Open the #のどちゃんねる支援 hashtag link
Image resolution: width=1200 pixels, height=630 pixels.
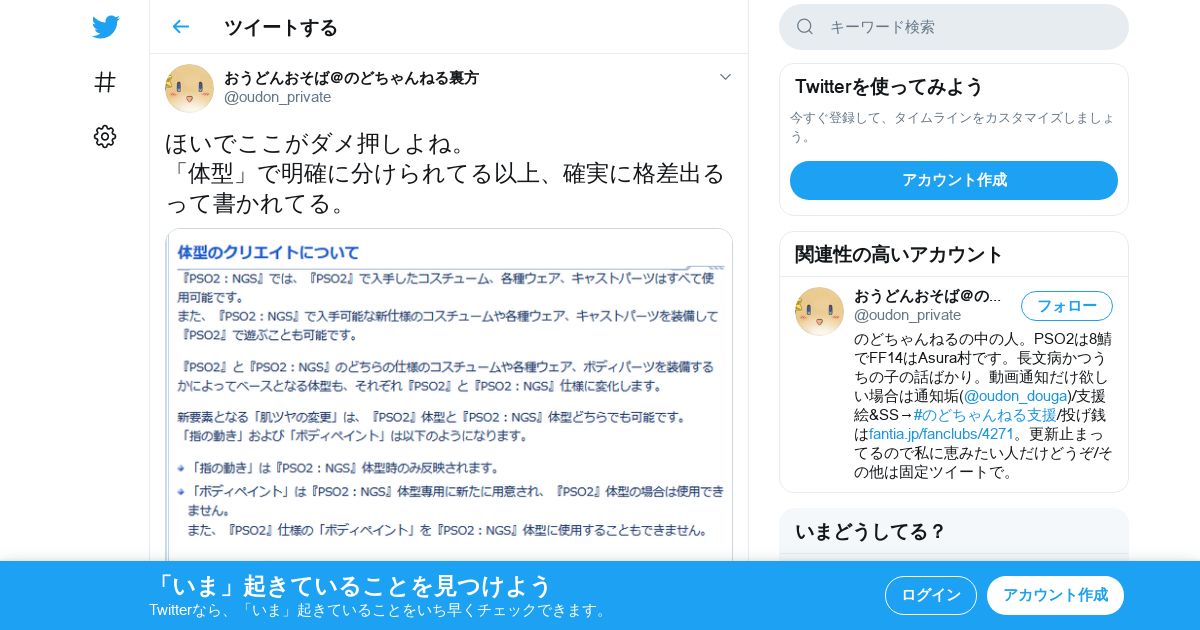984,415
